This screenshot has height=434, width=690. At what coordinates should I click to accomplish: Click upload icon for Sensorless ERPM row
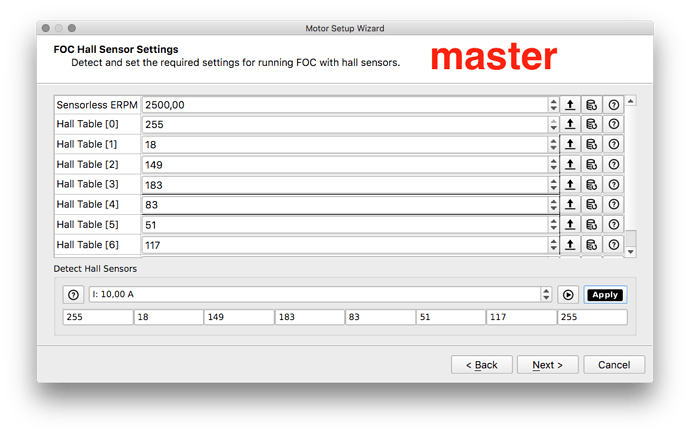570,105
